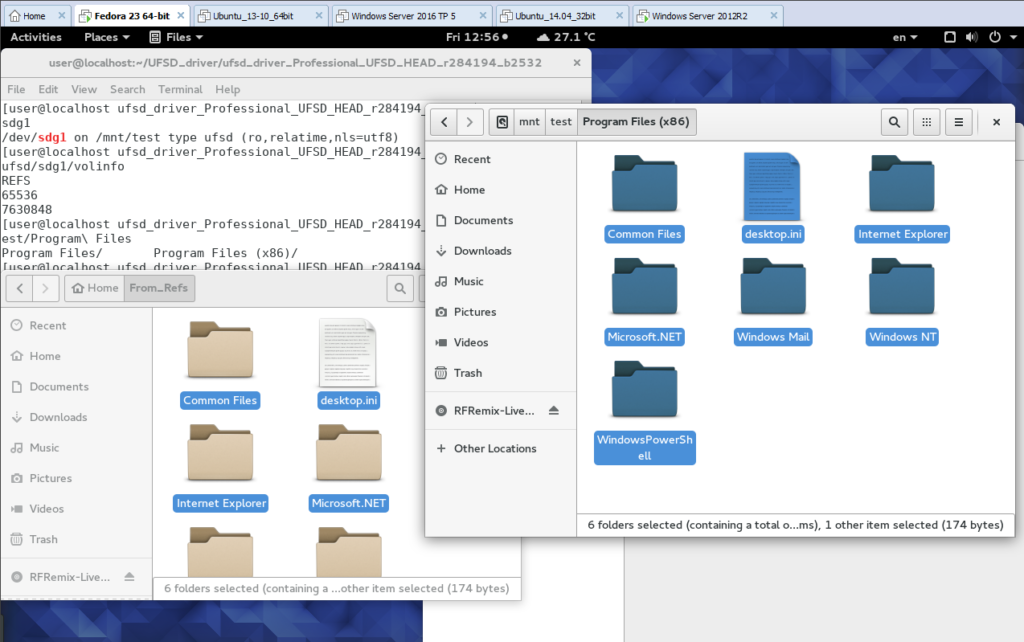Go back in the Program Files (x86) window
1024x642 pixels.
(444, 122)
